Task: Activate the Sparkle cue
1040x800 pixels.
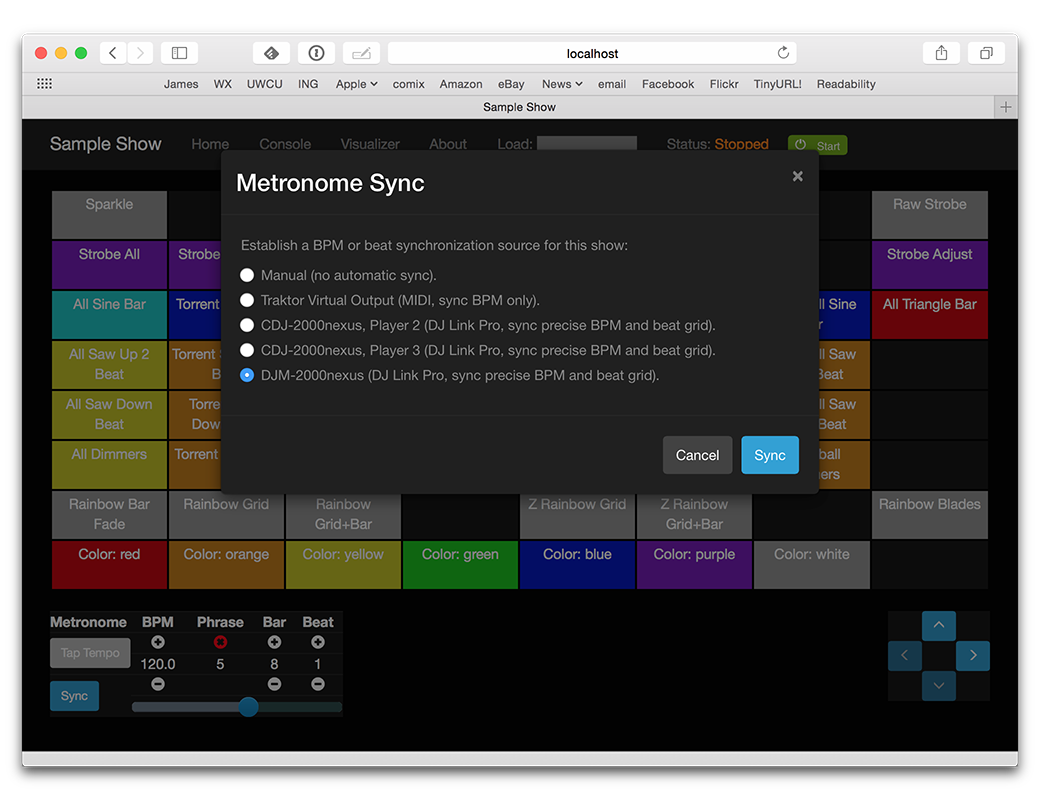Action: click(x=109, y=215)
